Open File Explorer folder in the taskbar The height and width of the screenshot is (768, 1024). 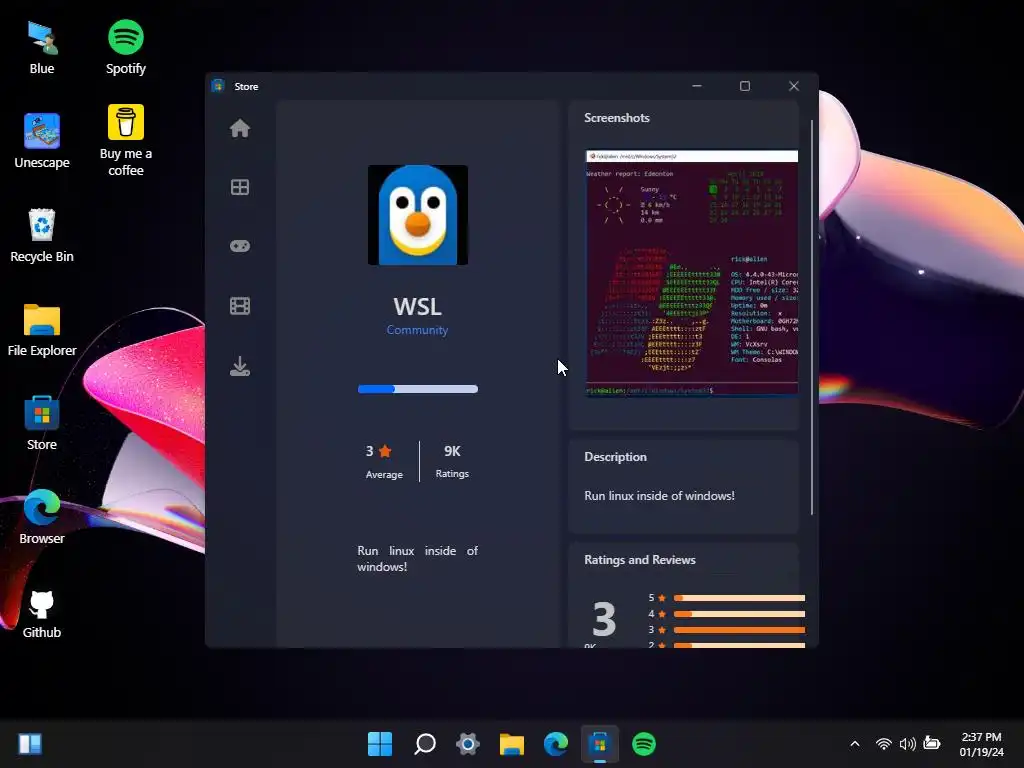coord(512,744)
